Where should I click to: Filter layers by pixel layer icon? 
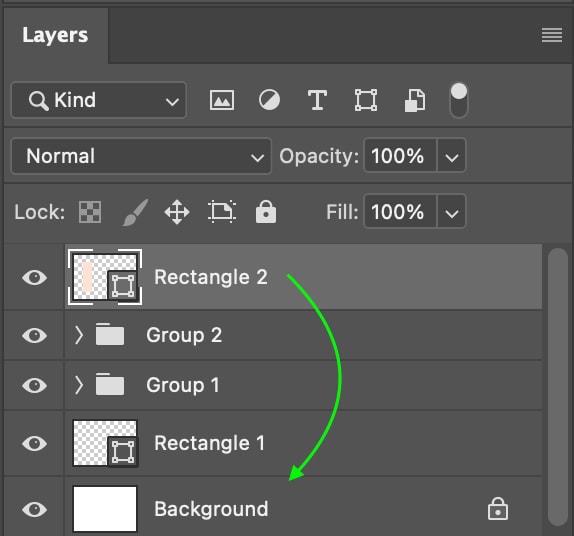click(x=222, y=100)
